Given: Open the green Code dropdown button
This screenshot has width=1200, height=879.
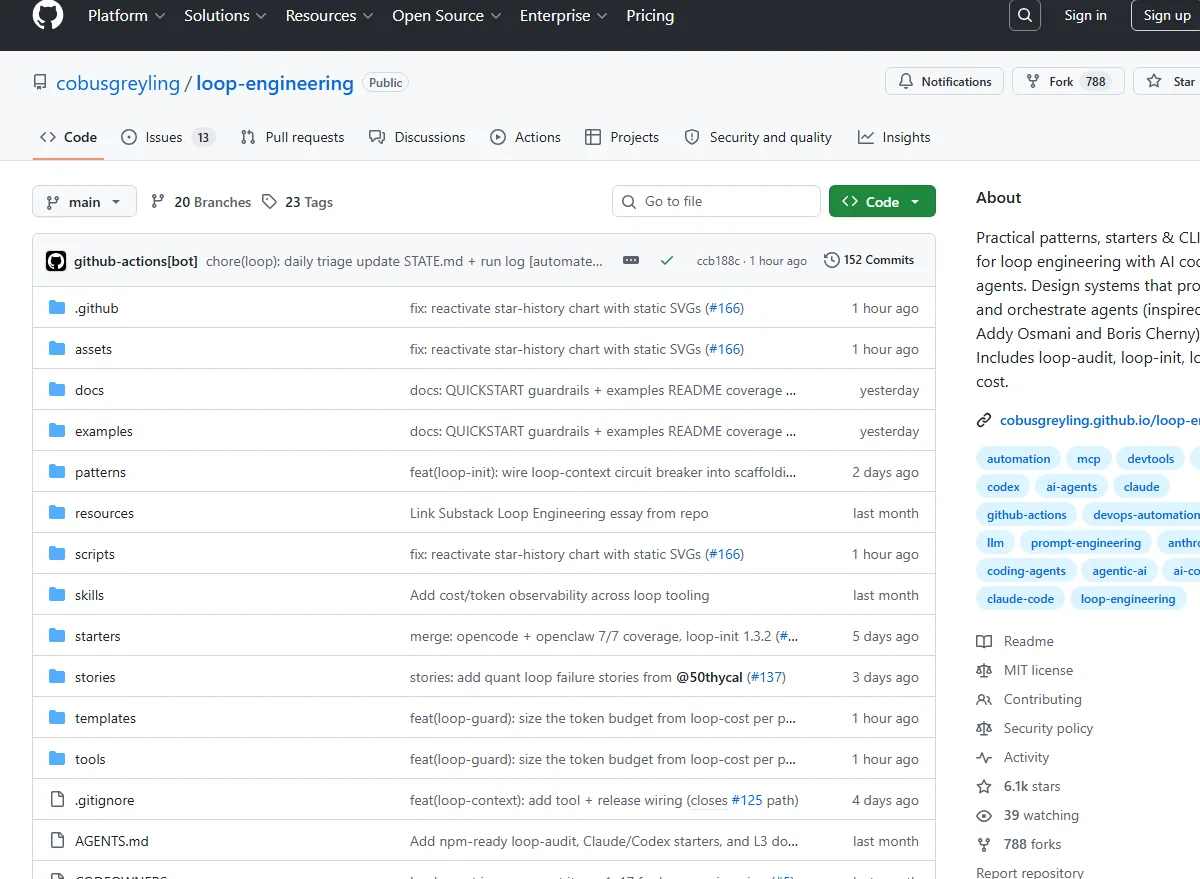Looking at the screenshot, I should tap(882, 201).
